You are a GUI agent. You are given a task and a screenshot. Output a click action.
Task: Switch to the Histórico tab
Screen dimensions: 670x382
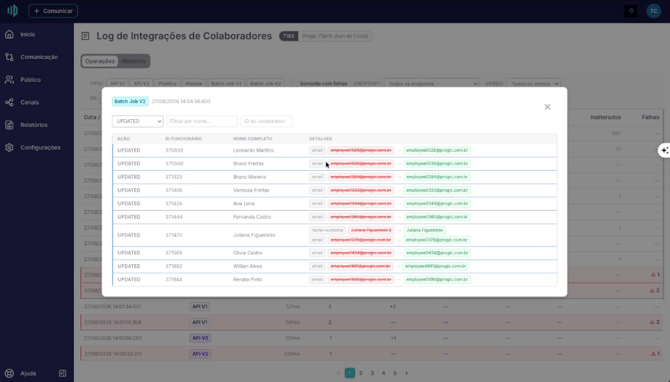click(133, 61)
